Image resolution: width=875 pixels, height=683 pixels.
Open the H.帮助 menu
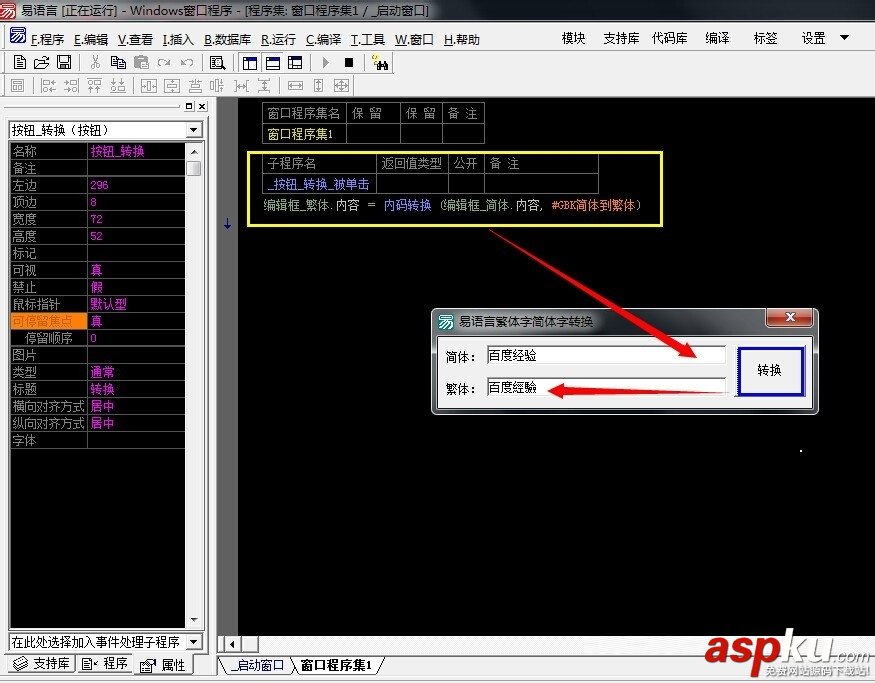pos(461,40)
